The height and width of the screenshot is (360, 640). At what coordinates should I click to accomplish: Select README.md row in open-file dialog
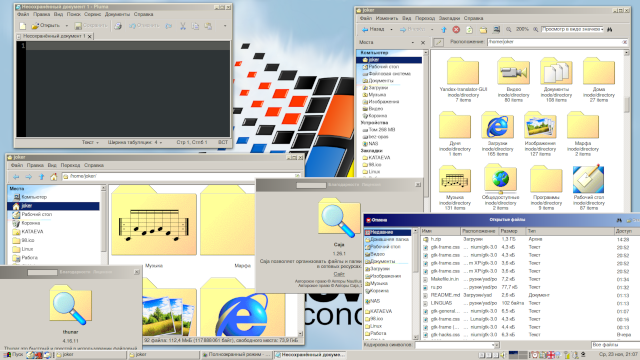pyautogui.click(x=529, y=295)
